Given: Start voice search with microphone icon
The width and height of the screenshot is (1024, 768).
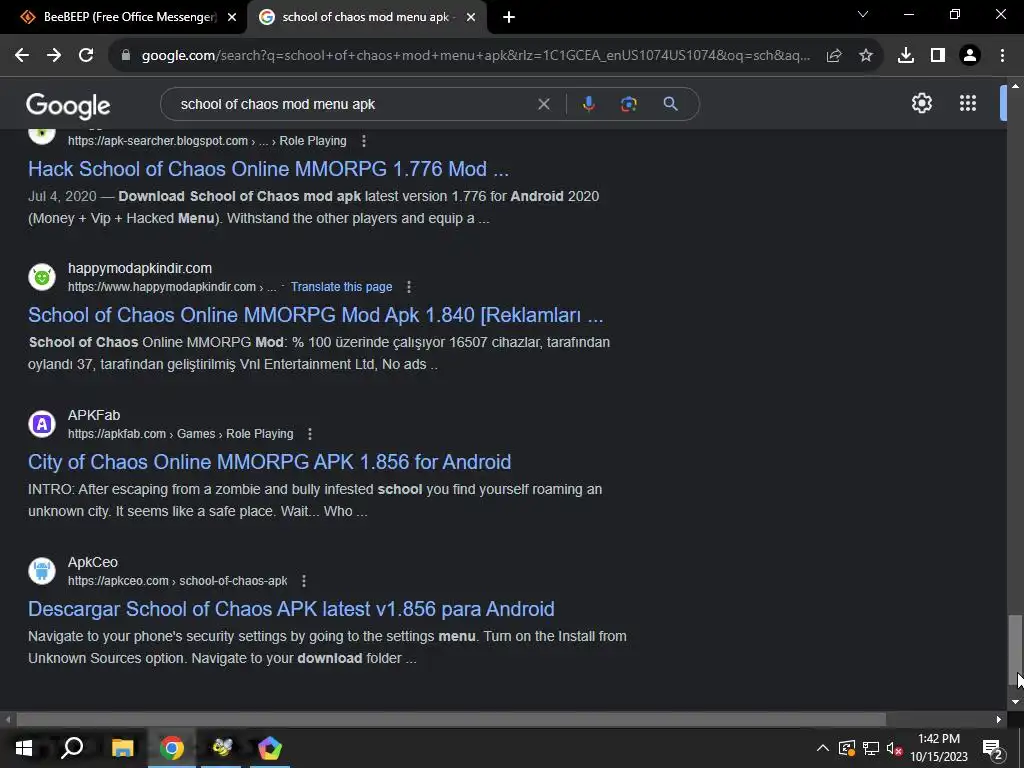Looking at the screenshot, I should tap(588, 104).
